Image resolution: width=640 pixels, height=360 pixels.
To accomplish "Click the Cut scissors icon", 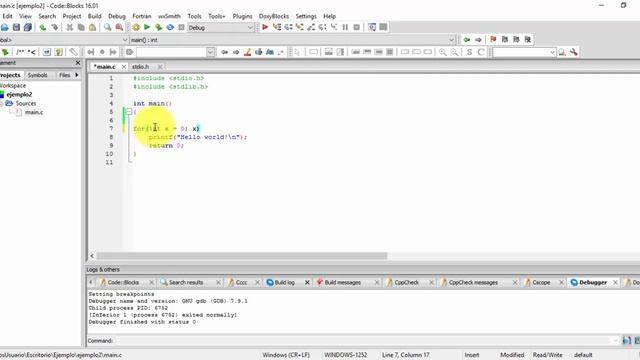I will point(70,27).
